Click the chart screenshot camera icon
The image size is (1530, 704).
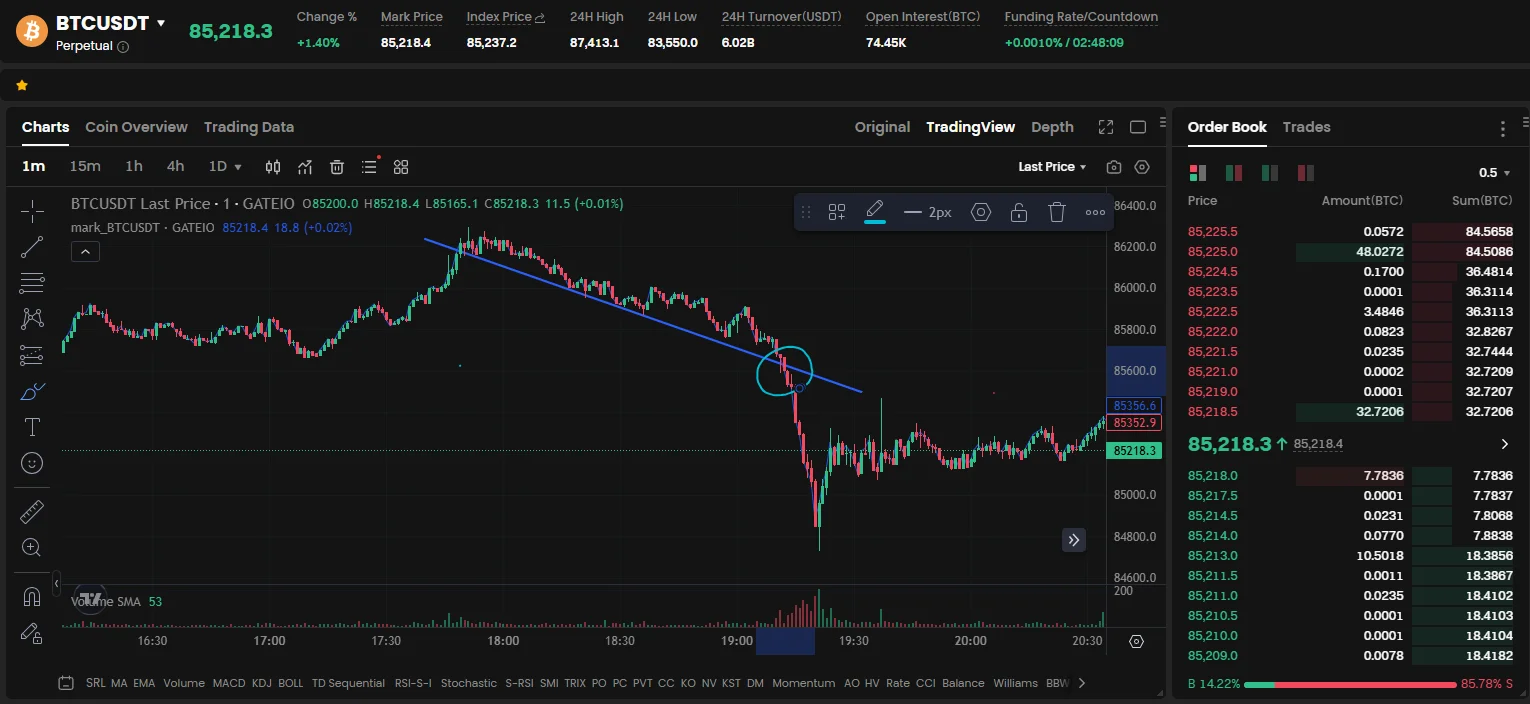point(1114,167)
